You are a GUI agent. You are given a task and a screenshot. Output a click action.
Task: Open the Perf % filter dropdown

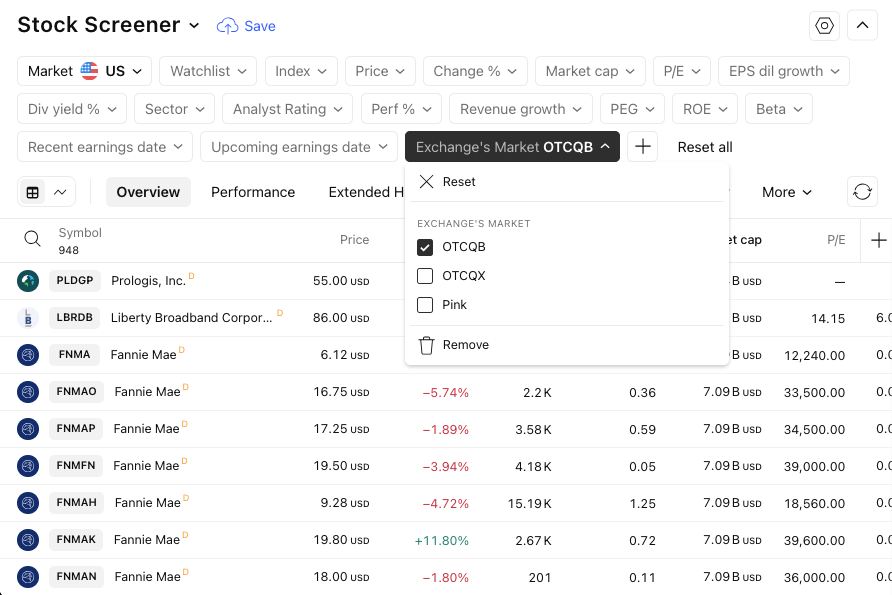click(x=402, y=109)
